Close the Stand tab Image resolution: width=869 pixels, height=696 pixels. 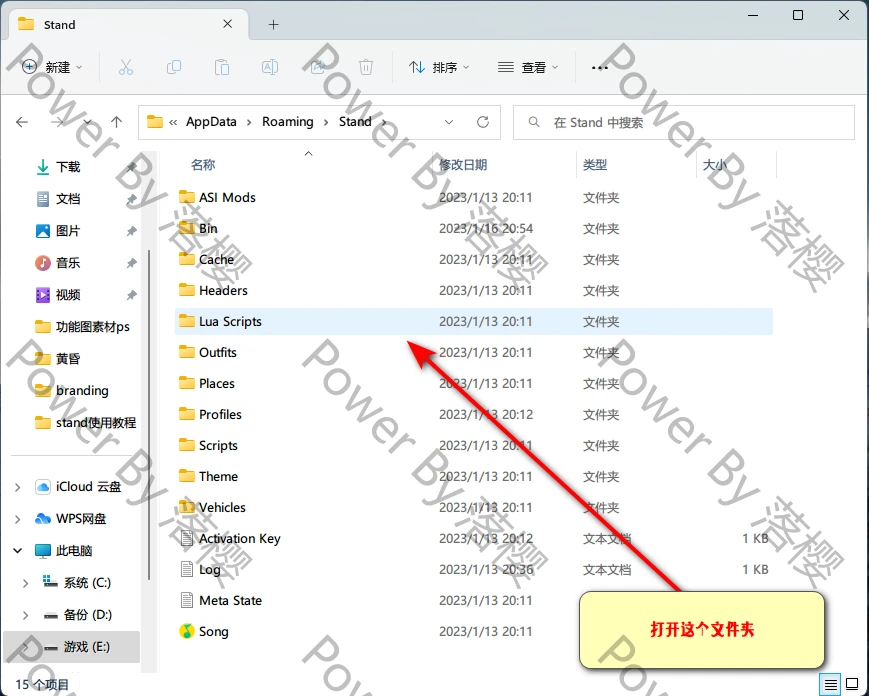pyautogui.click(x=228, y=24)
